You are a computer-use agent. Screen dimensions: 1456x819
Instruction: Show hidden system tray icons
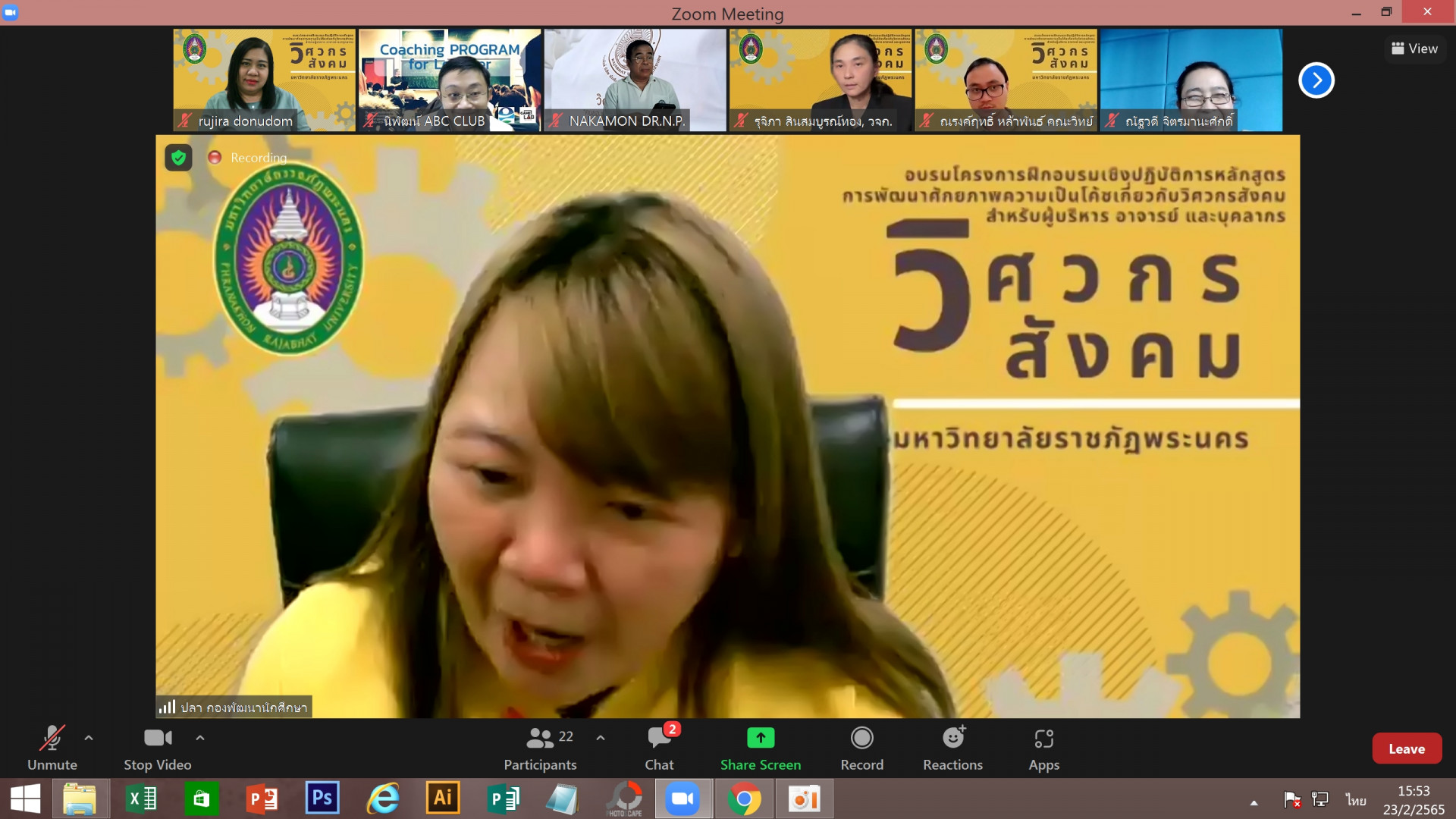(1254, 802)
